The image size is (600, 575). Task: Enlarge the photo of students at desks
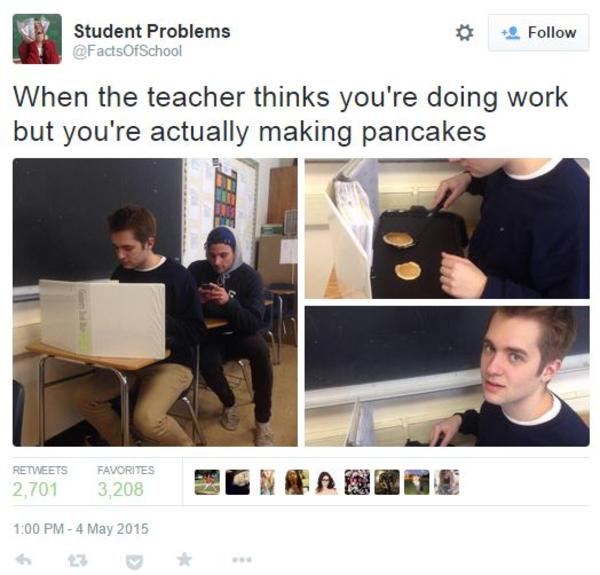(155, 302)
